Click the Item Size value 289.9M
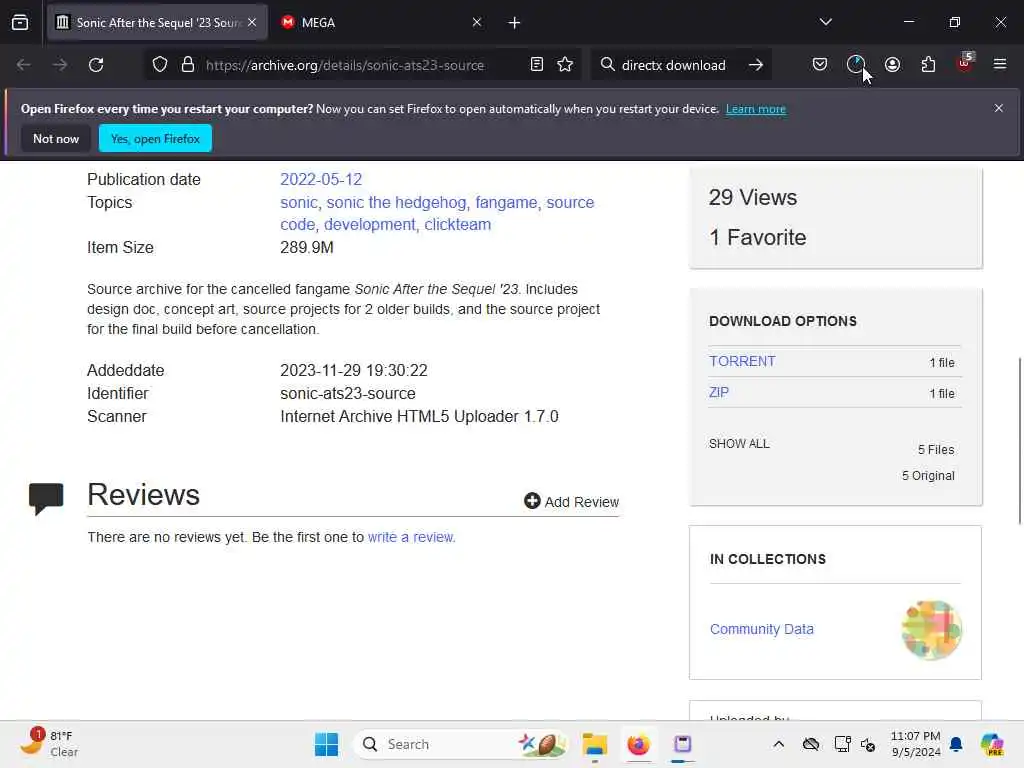1024x768 pixels. coord(307,248)
